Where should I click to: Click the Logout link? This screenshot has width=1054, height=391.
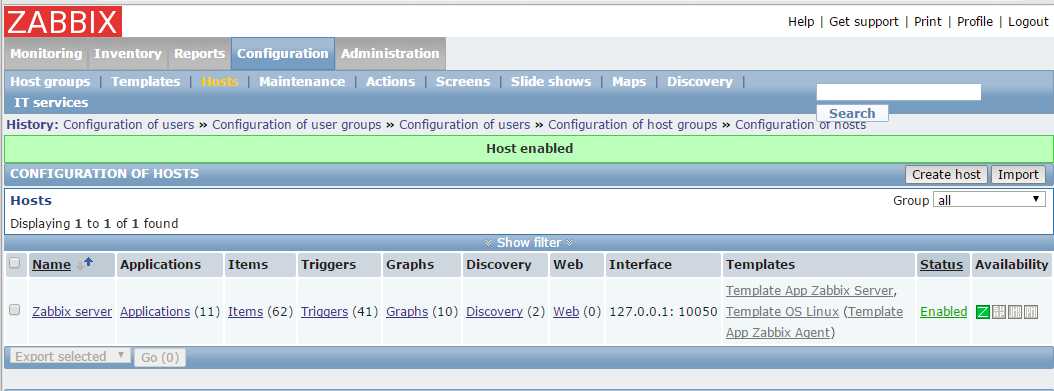(1028, 21)
